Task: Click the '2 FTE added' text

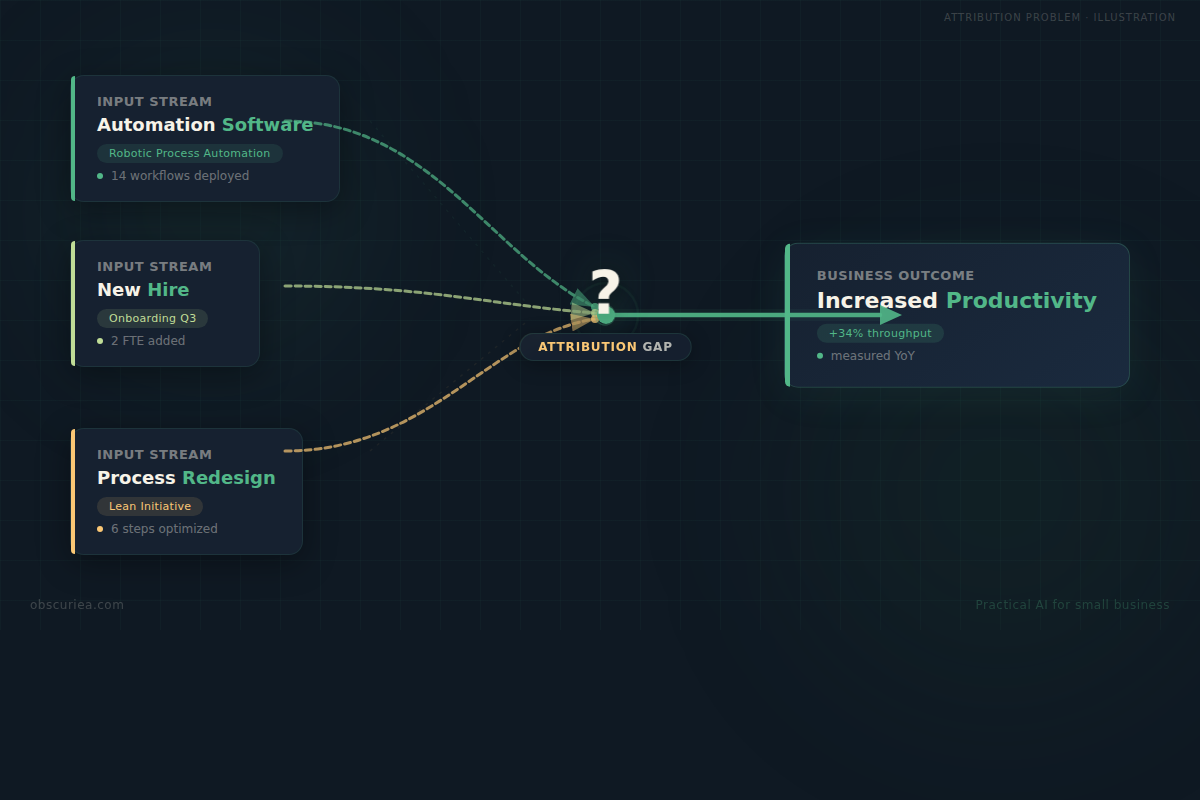Action: (148, 341)
